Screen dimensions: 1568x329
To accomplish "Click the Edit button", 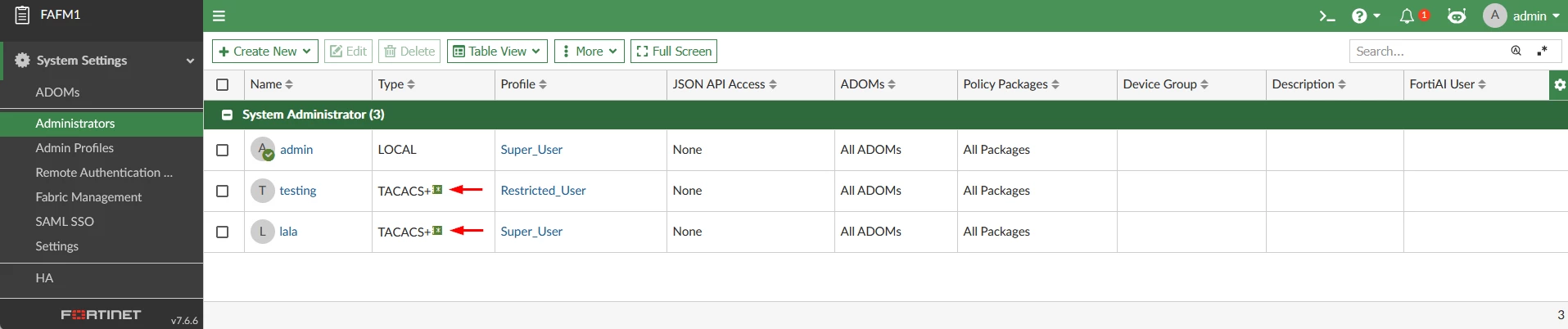I will pyautogui.click(x=348, y=51).
